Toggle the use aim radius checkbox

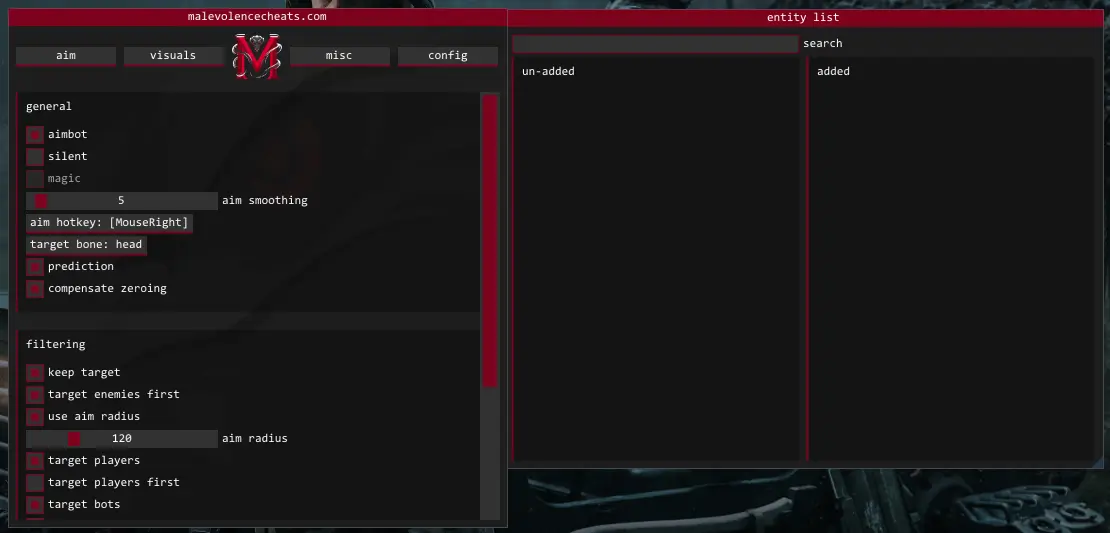35,416
